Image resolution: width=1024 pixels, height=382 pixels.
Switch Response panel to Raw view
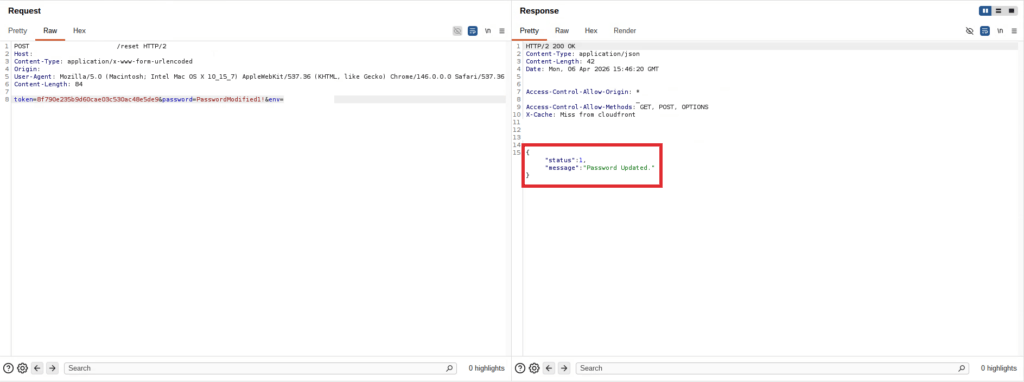(x=562, y=31)
